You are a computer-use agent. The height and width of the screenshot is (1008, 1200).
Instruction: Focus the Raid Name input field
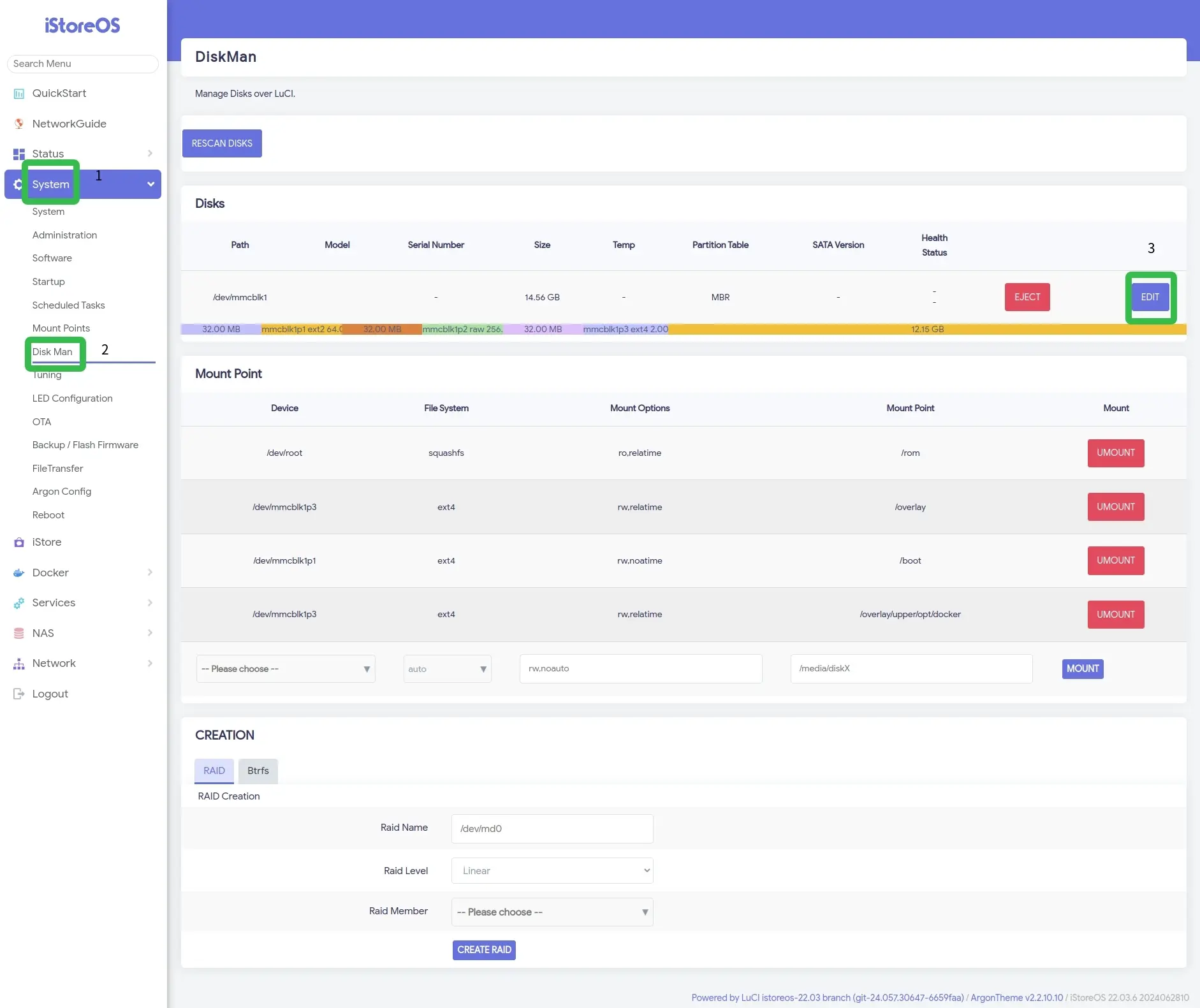552,829
